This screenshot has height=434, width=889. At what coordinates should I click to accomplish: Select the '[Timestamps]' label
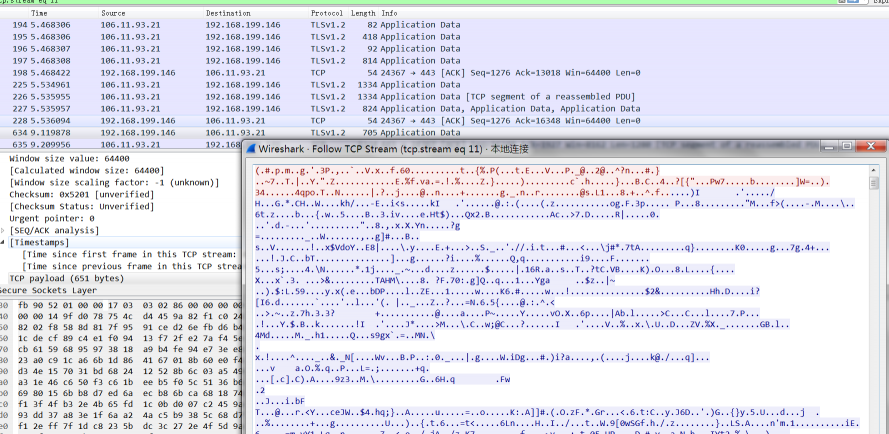[41, 242]
